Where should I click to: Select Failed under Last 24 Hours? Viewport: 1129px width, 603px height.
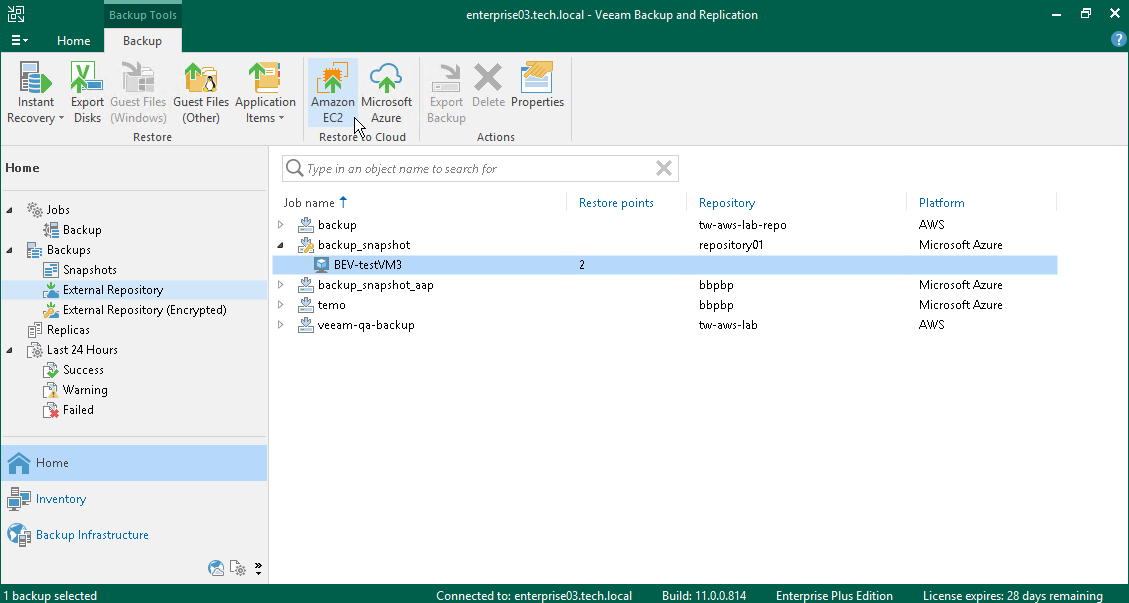pos(78,410)
